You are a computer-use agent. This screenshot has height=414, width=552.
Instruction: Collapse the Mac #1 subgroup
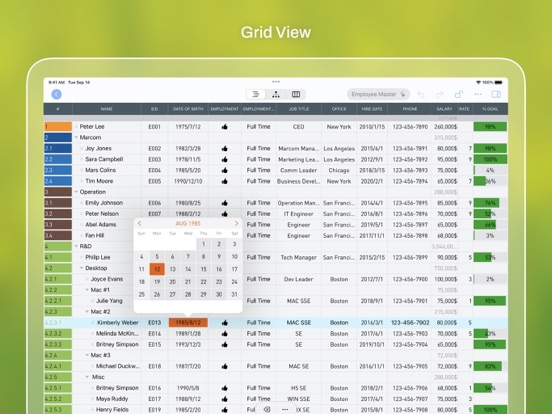(x=87, y=290)
